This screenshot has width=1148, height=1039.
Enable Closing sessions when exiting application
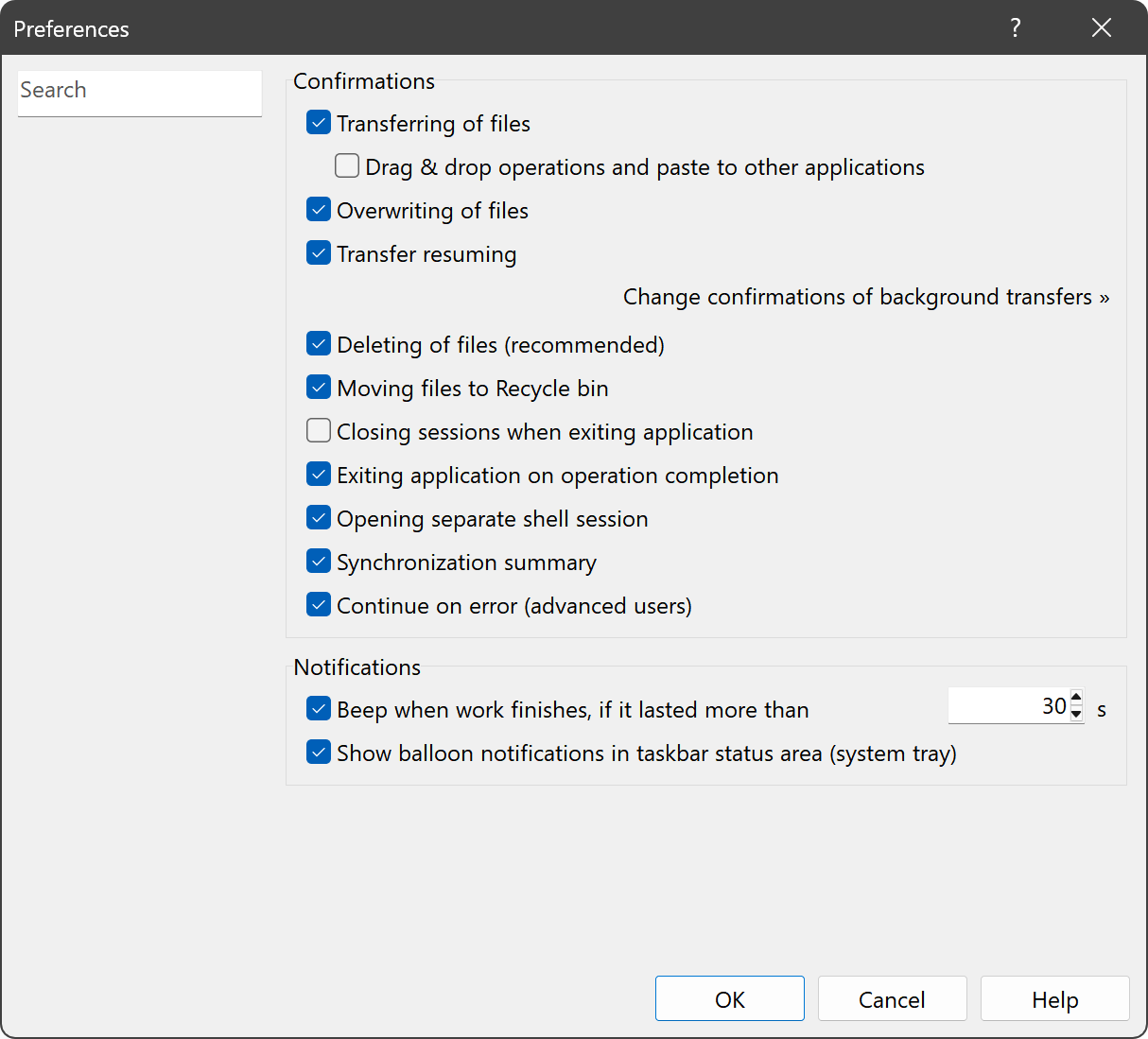tap(320, 431)
